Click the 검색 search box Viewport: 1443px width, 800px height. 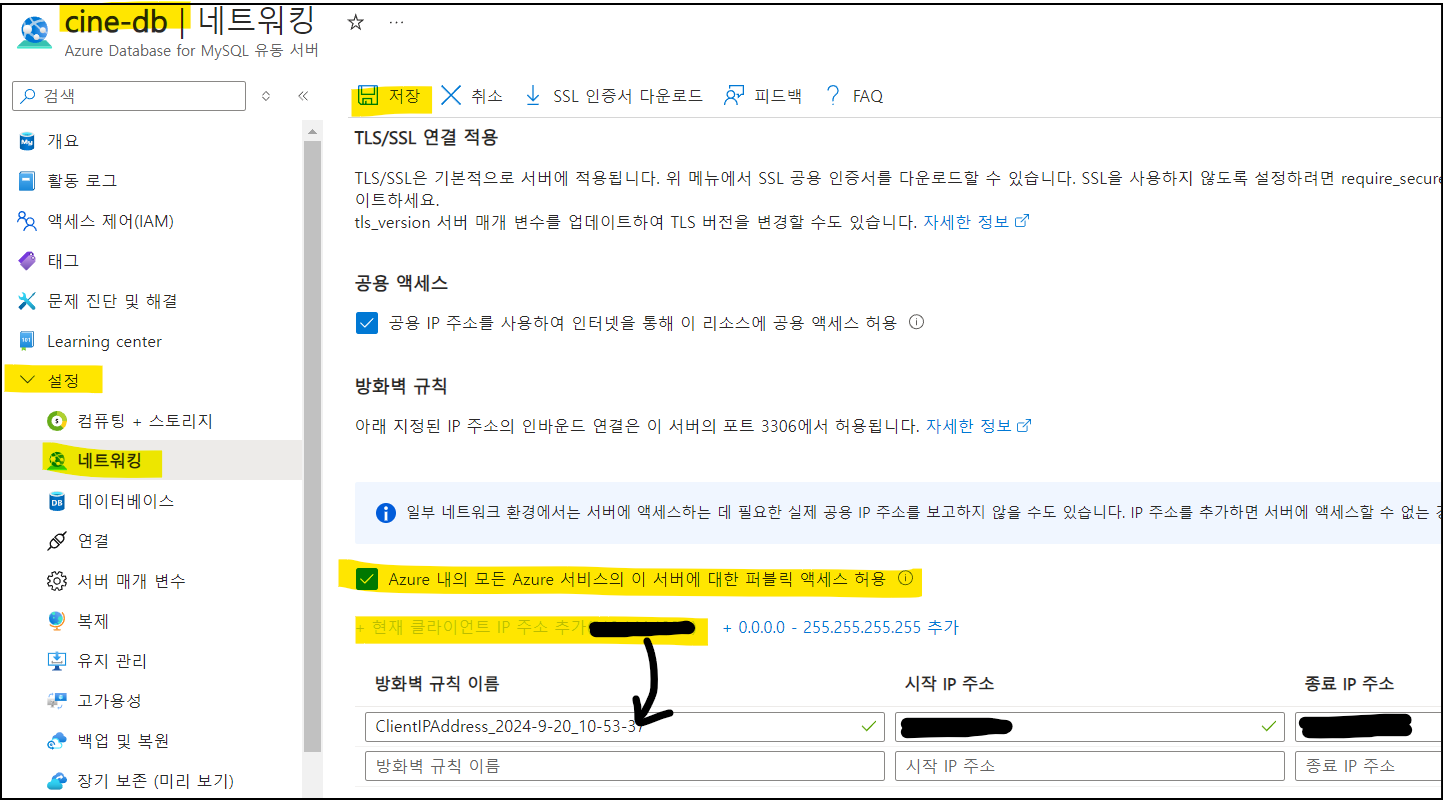pyautogui.click(x=129, y=96)
